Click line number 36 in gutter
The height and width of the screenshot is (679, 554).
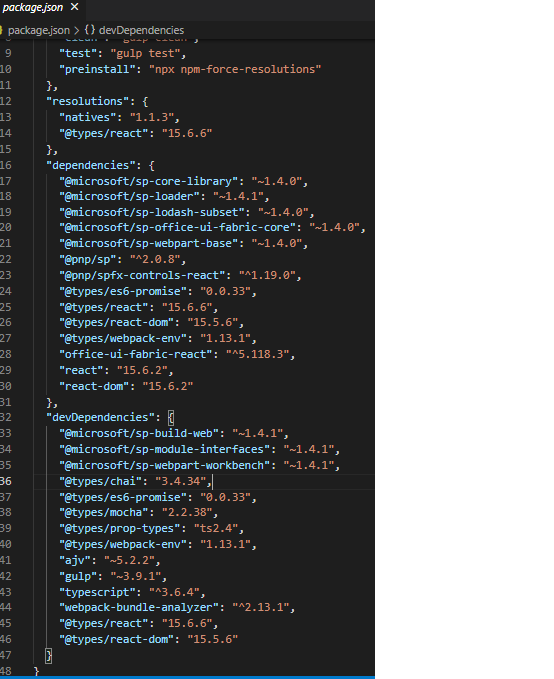coord(6,481)
